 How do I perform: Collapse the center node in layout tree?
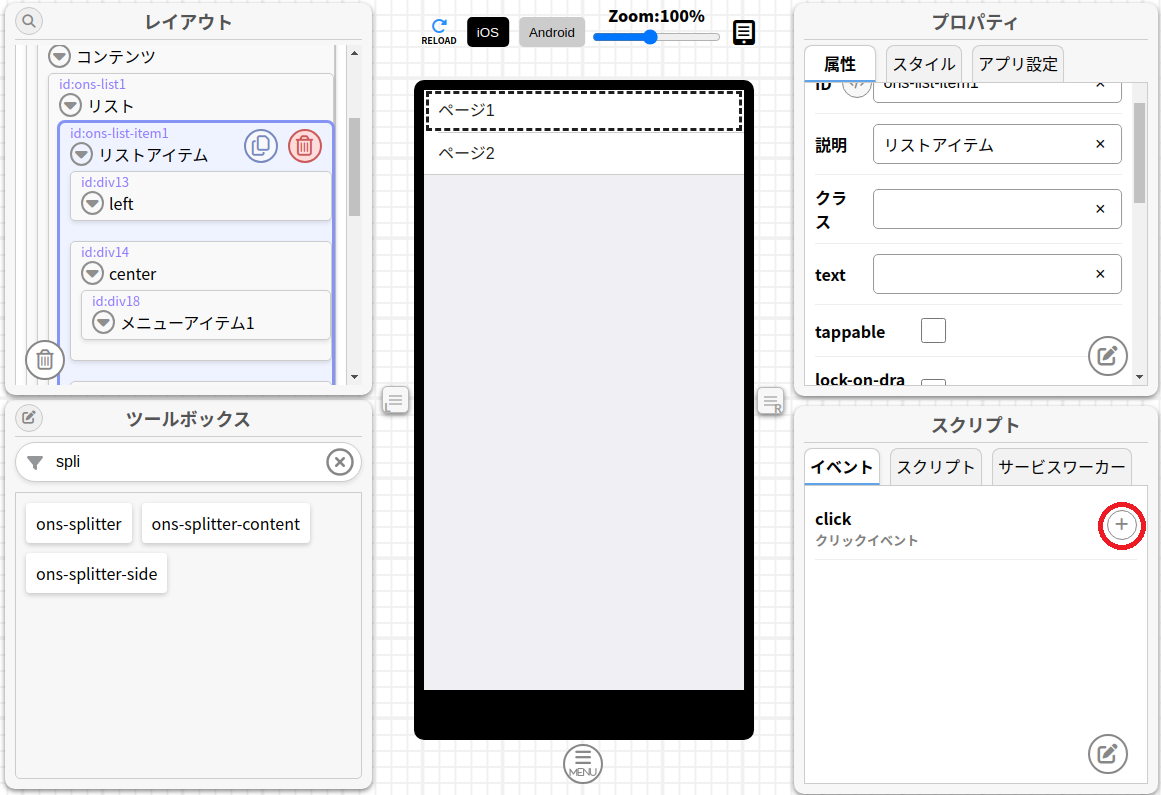point(93,273)
